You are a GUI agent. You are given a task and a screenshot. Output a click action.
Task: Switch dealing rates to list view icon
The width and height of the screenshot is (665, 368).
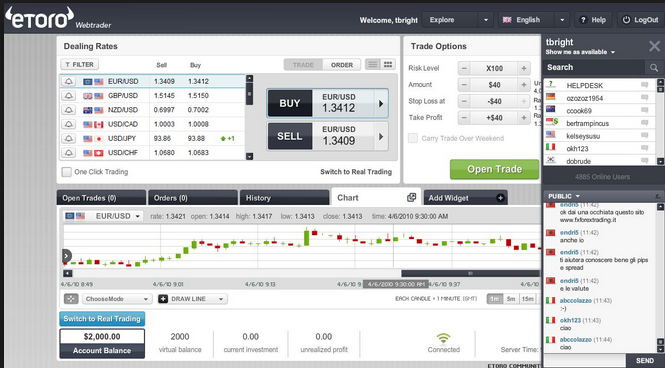(x=373, y=64)
